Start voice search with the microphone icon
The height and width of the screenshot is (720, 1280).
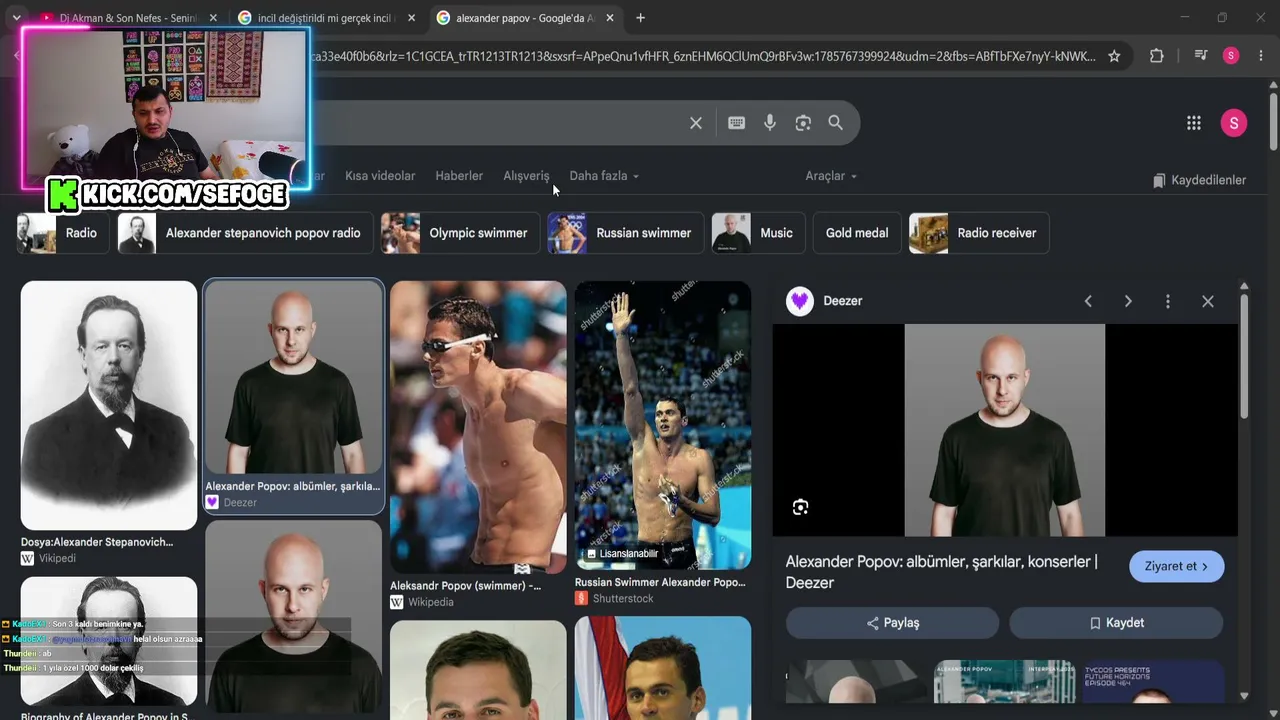770,123
